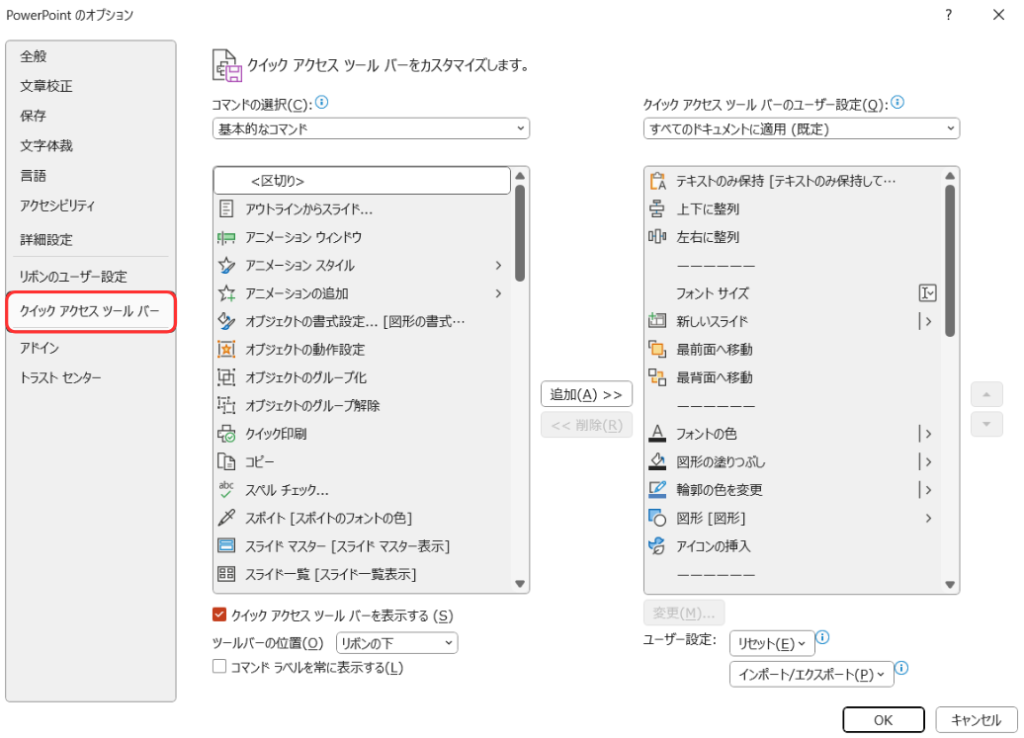Select the フォントの色 icon
Image resolution: width=1024 pixels, height=738 pixels.
tap(657, 433)
